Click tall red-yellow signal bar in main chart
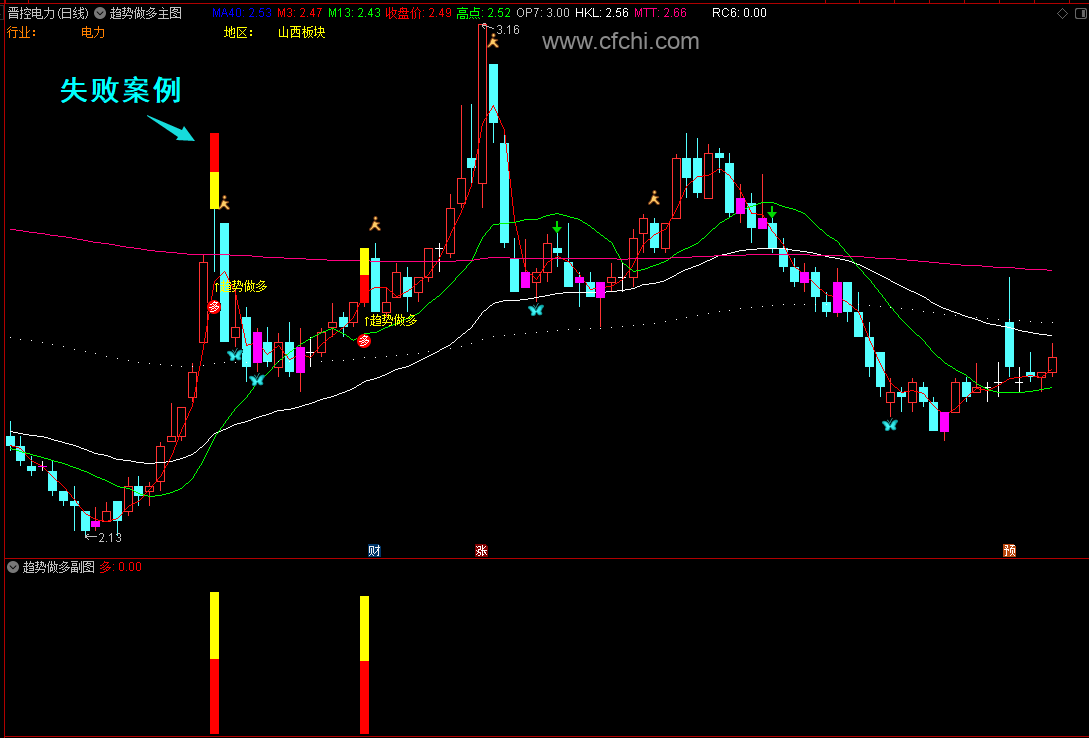1089x738 pixels. 215,171
